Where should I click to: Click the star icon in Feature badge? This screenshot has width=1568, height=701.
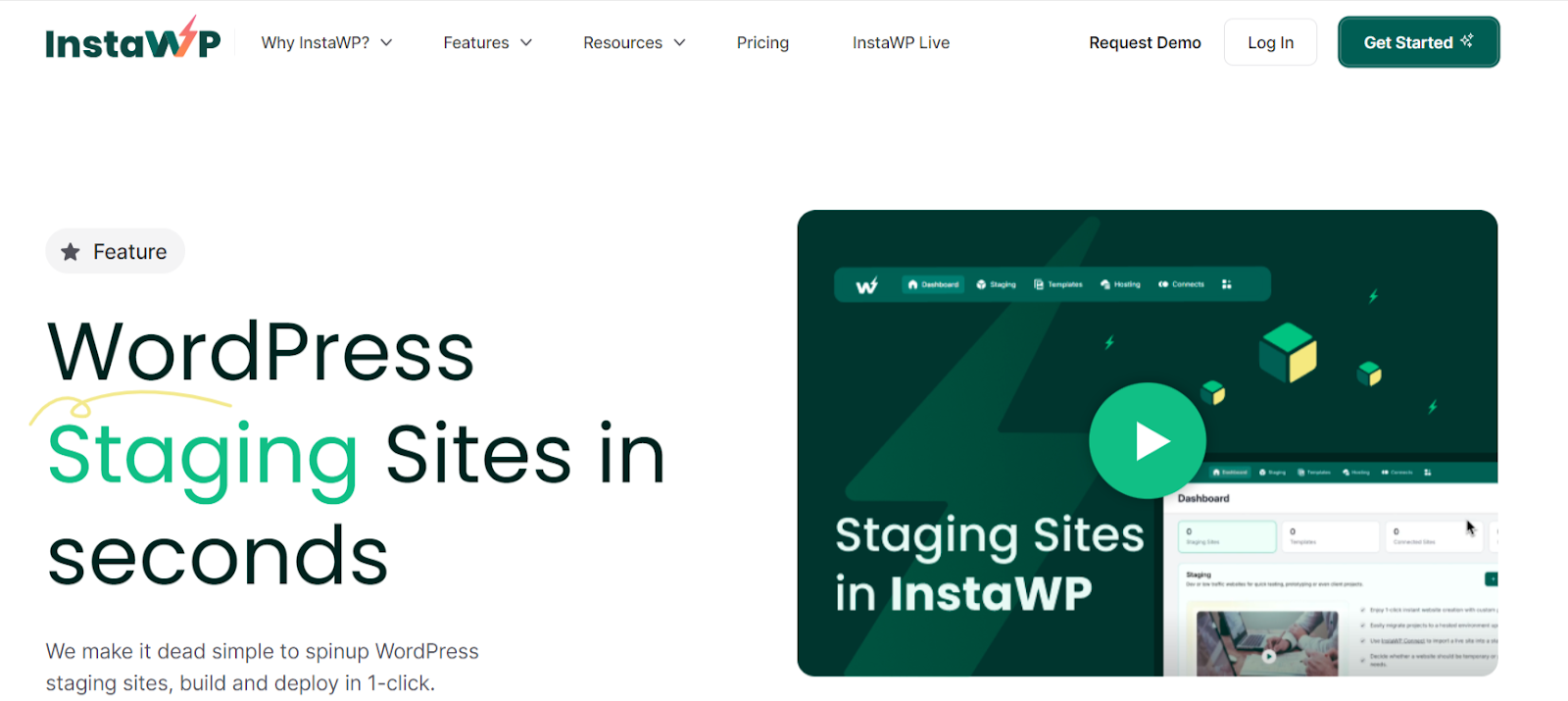(x=71, y=252)
